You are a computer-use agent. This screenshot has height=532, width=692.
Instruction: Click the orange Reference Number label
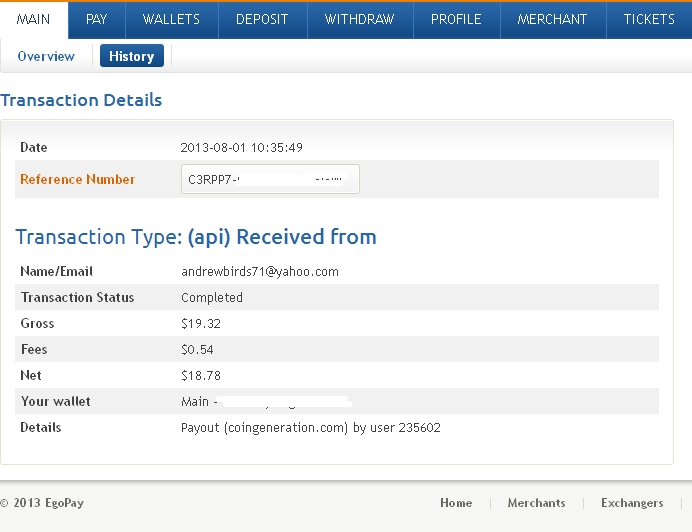[77, 180]
